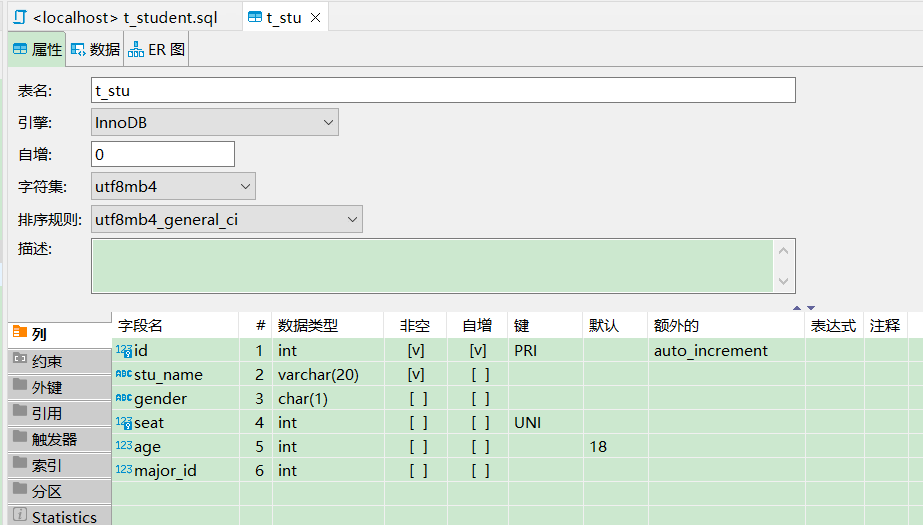Click the auto_increment extra cell
This screenshot has width=923, height=525.
(726, 351)
